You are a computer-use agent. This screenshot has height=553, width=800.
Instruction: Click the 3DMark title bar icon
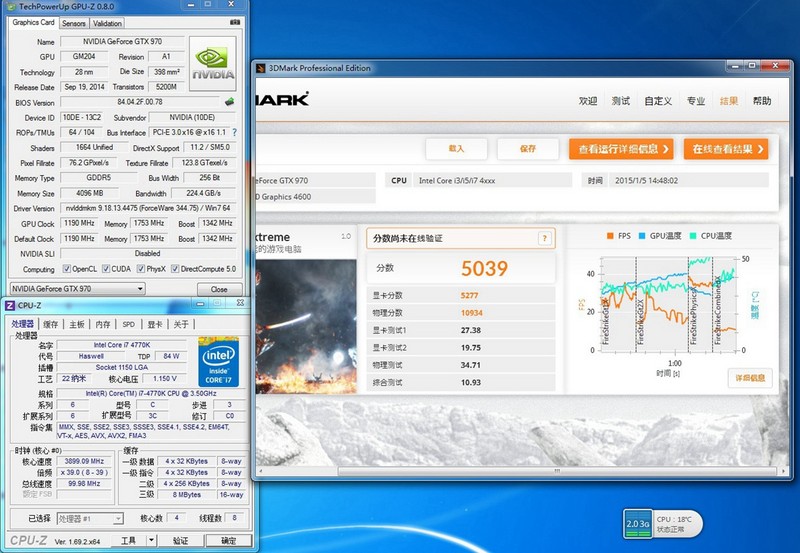click(261, 68)
